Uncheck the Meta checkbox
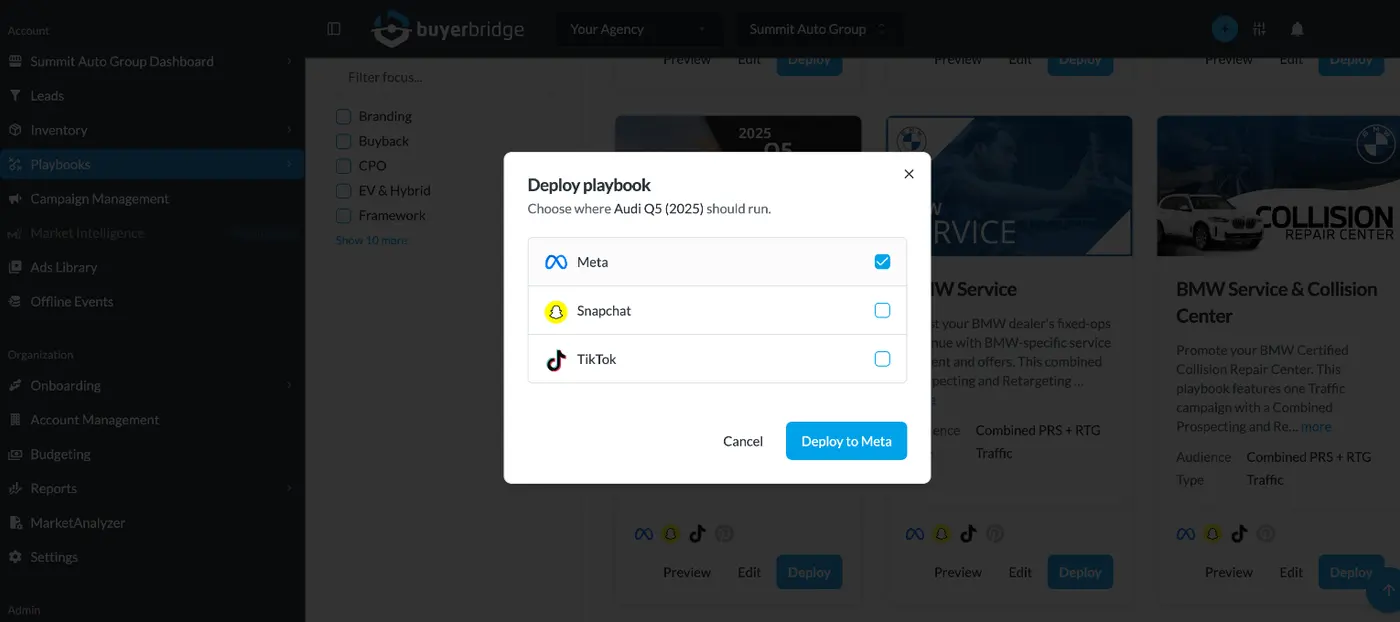Image resolution: width=1400 pixels, height=622 pixels. tap(882, 262)
